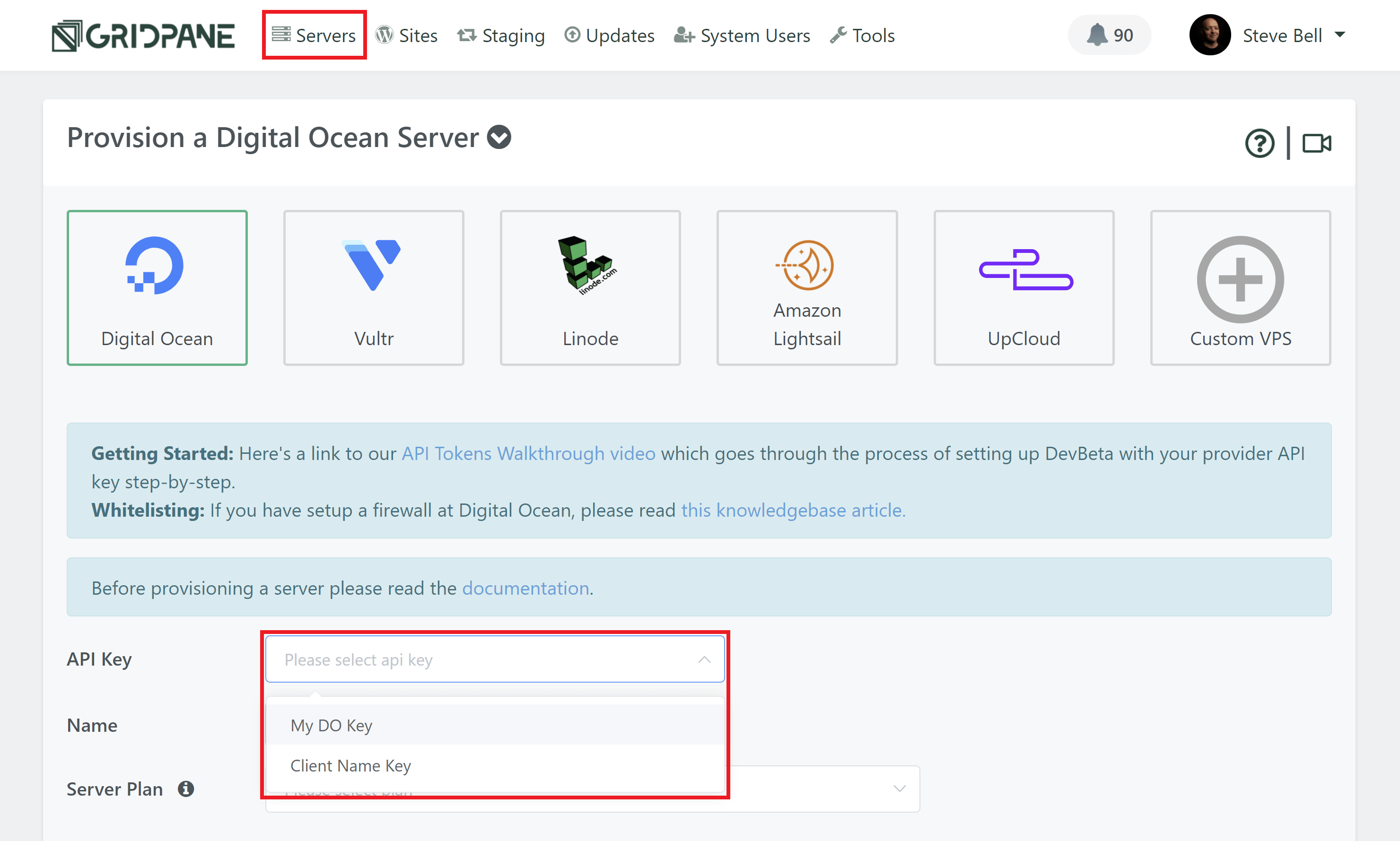Collapse the Provision a Digital Ocean Server section
Viewport: 1400px width, 841px height.
tap(499, 137)
